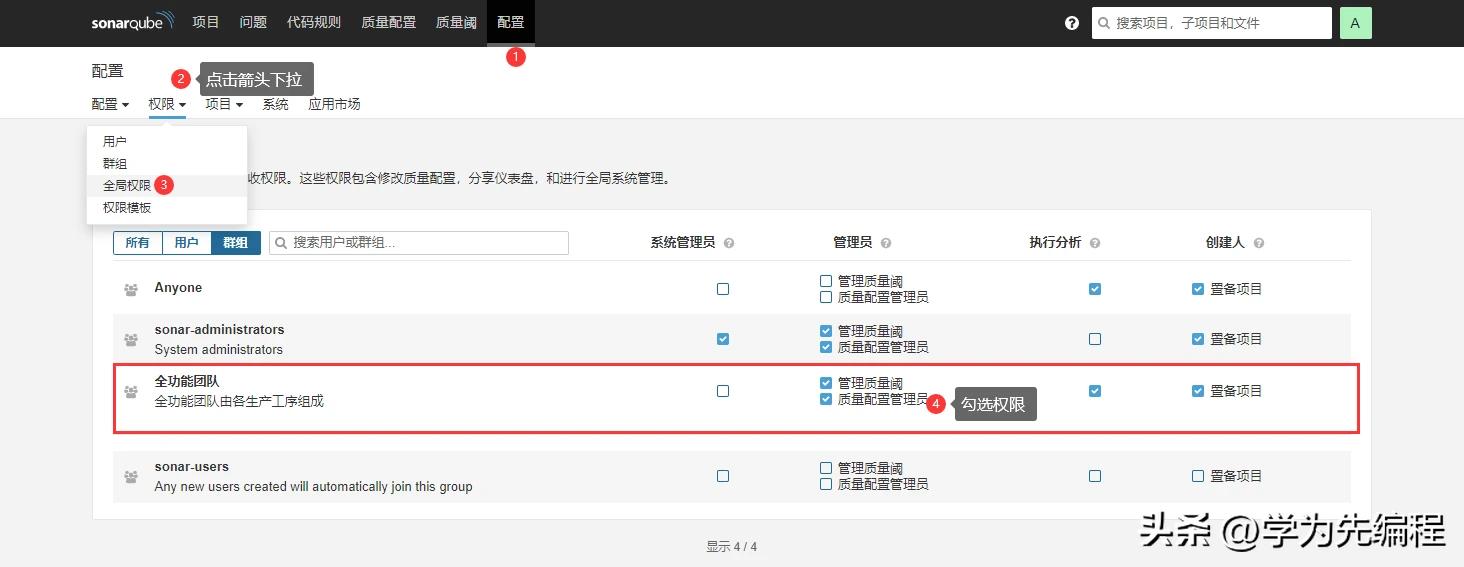Uncheck 置备项目 for sonar-administrators
This screenshot has width=1464, height=567.
pos(1198,339)
